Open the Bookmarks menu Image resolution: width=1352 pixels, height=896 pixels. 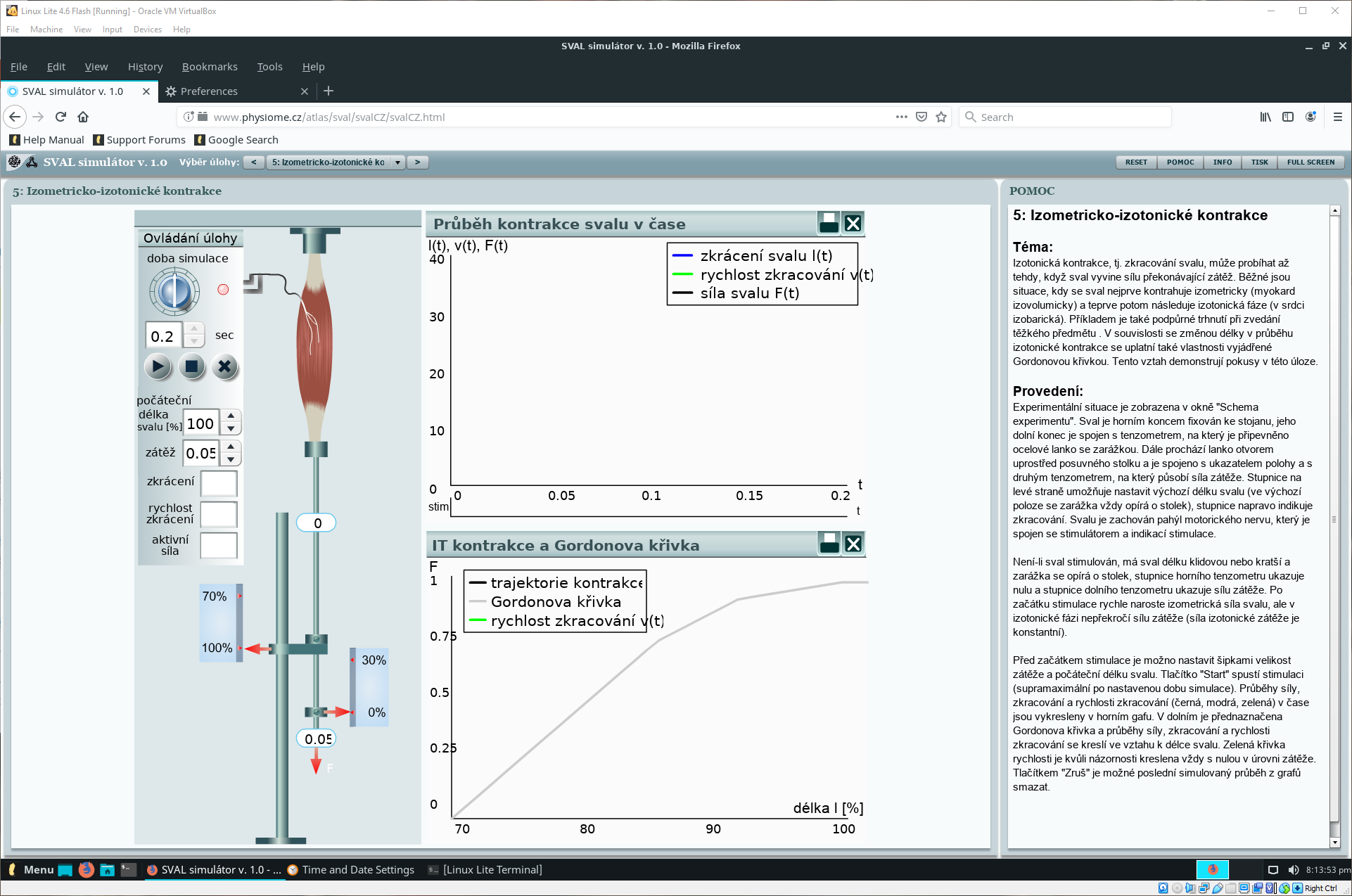[x=210, y=67]
